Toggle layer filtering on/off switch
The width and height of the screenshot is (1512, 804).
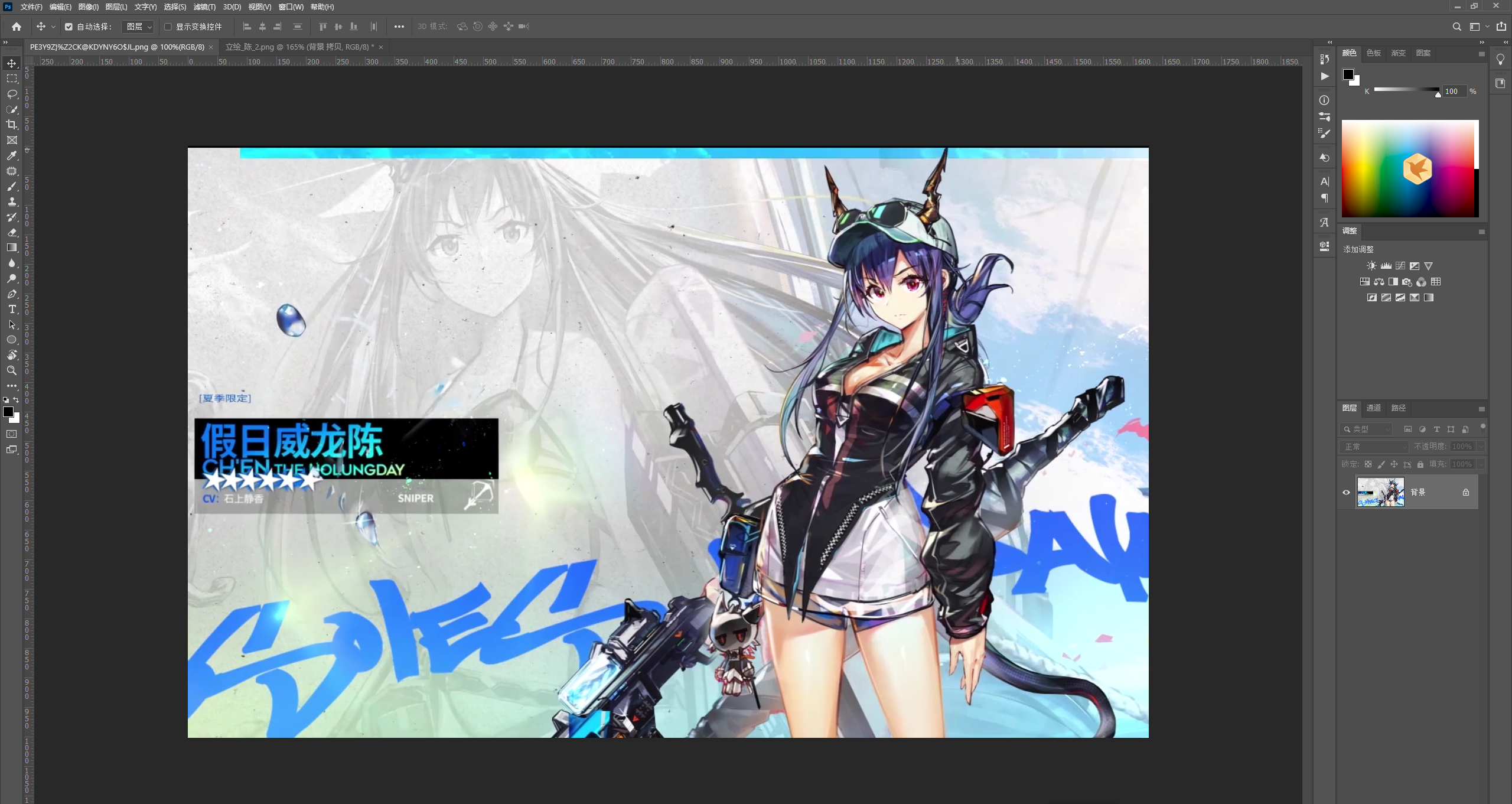pos(1482,427)
